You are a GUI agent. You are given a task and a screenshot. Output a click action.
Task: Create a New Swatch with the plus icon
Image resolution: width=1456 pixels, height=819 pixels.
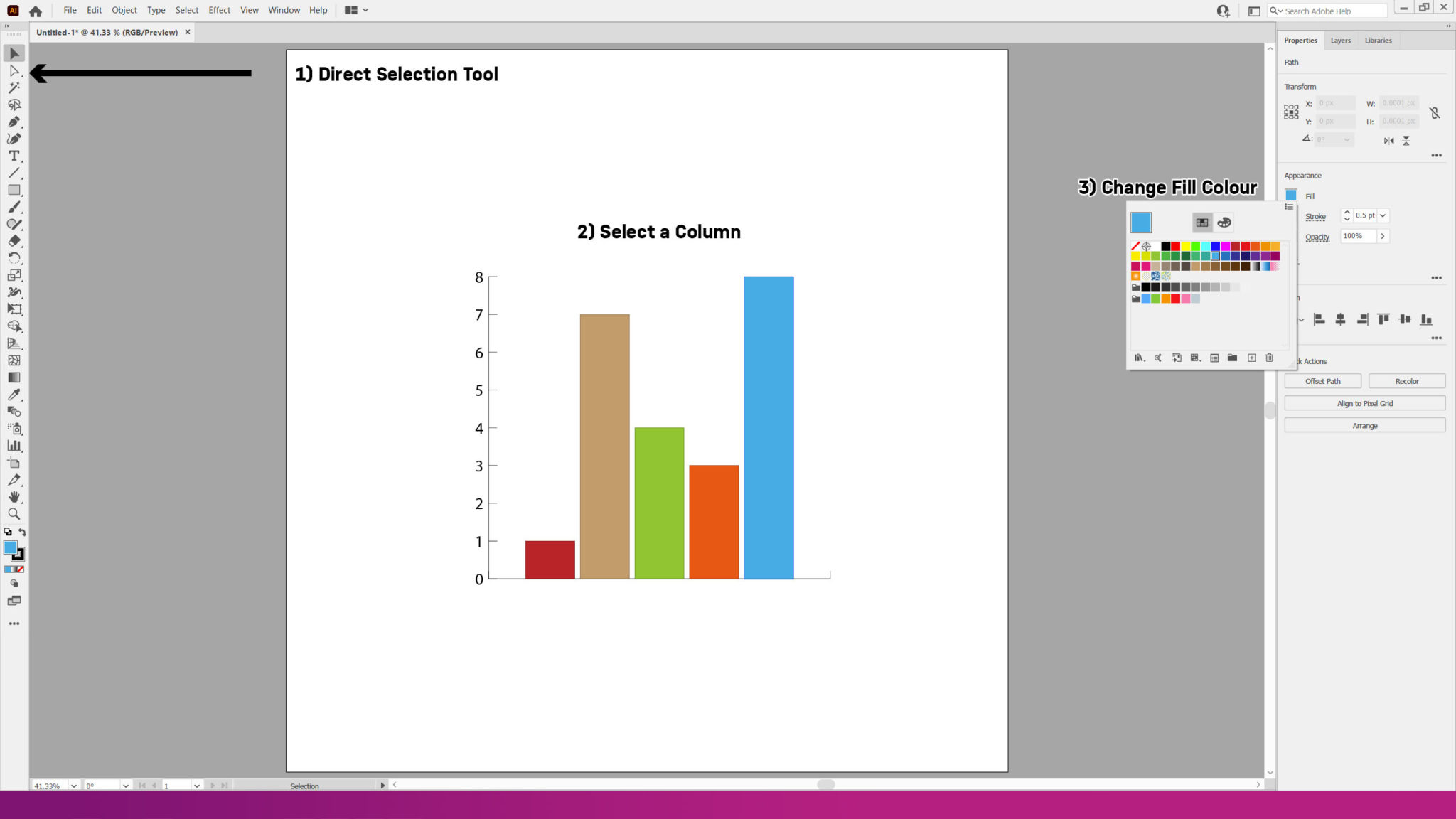click(1251, 358)
